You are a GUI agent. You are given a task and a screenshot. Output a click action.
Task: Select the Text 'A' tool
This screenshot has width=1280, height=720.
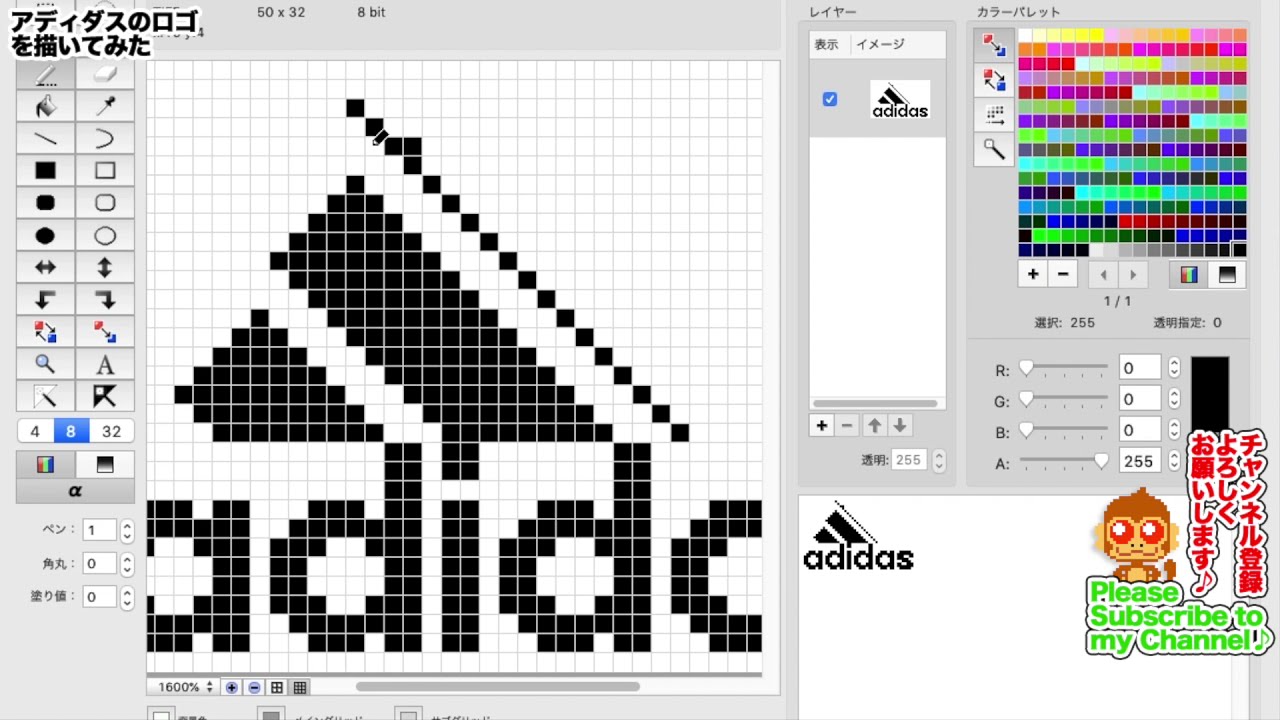(x=105, y=364)
